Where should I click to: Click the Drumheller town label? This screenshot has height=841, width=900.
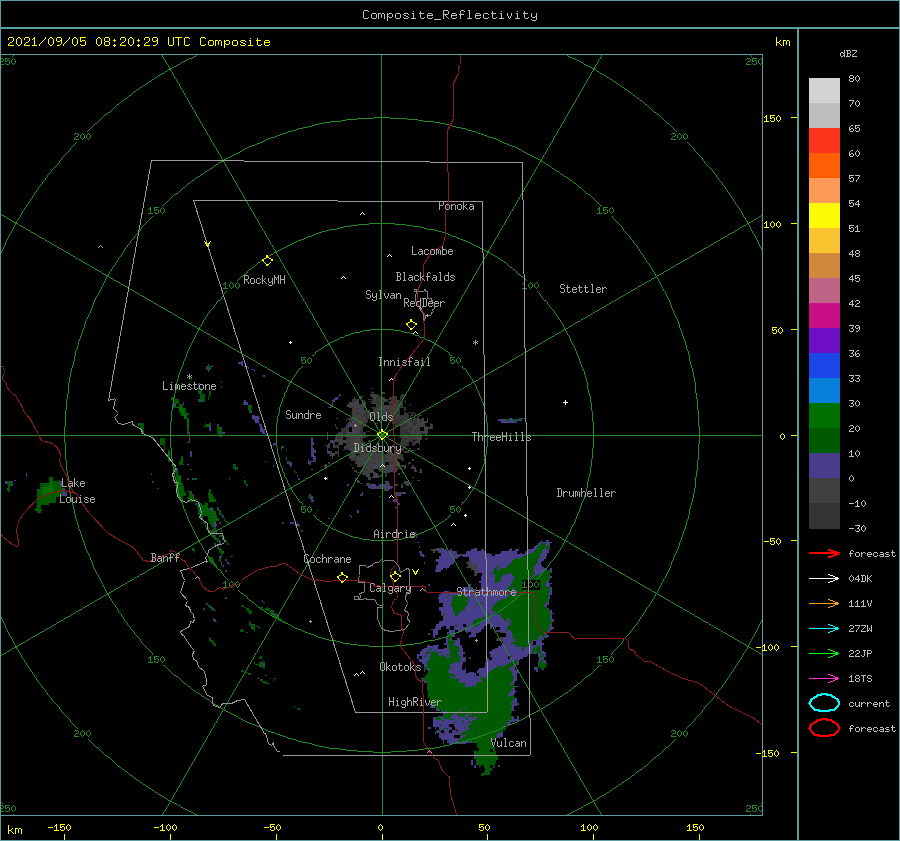pyautogui.click(x=586, y=493)
